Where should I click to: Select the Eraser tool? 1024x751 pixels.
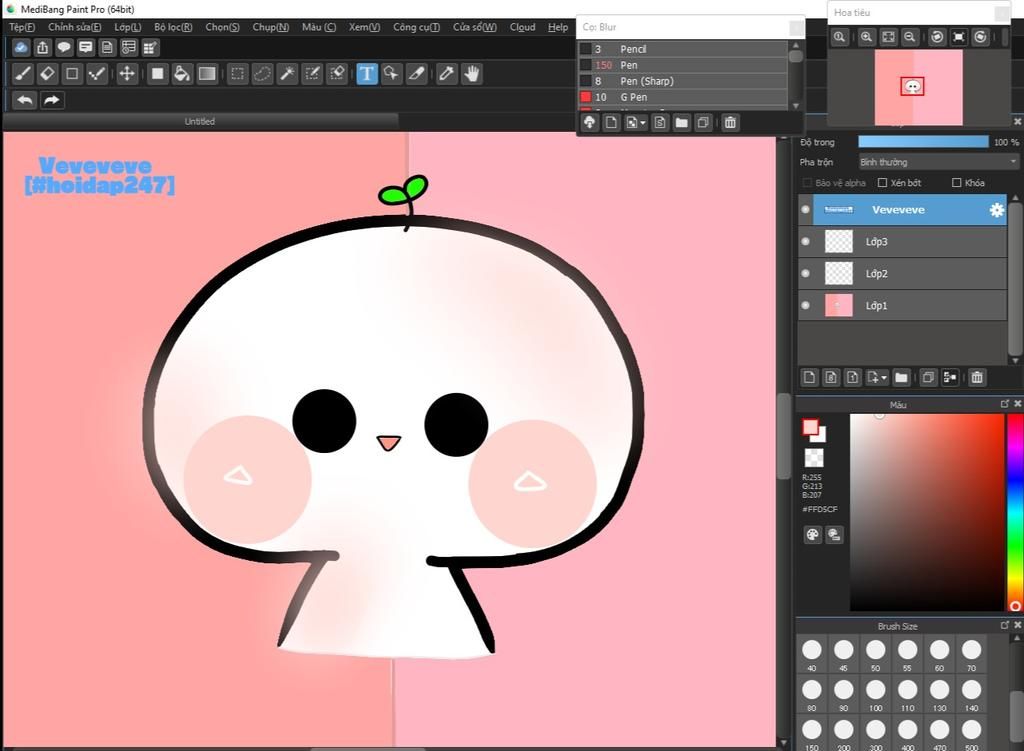47,74
